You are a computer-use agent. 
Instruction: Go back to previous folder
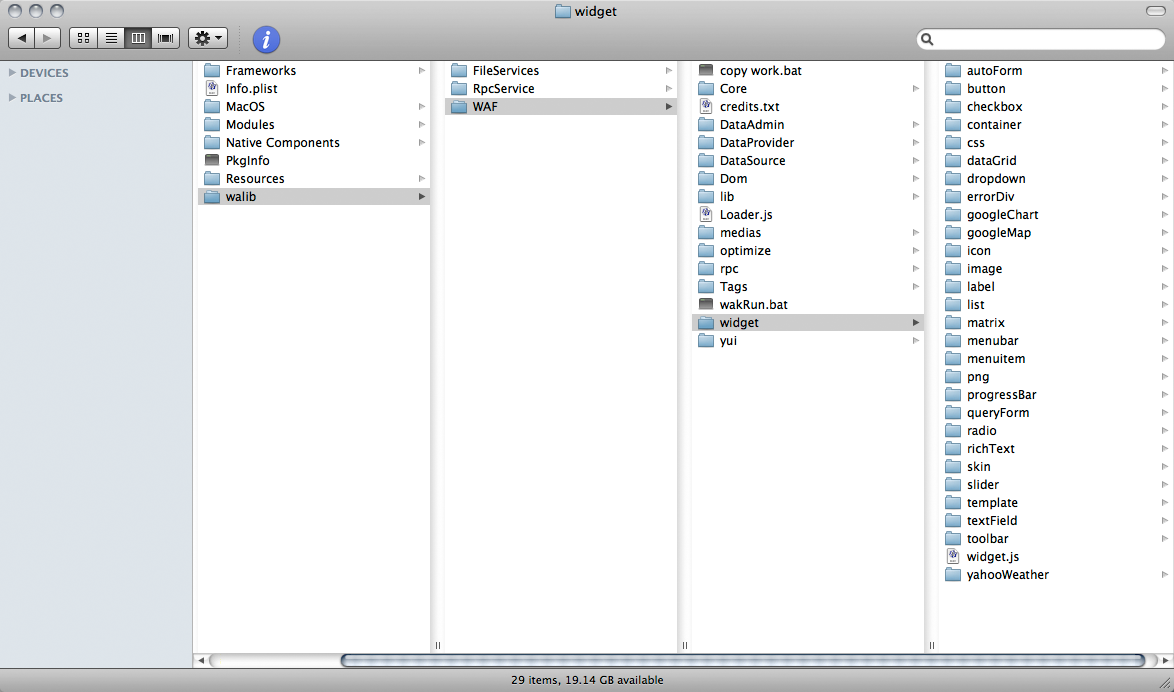22,38
